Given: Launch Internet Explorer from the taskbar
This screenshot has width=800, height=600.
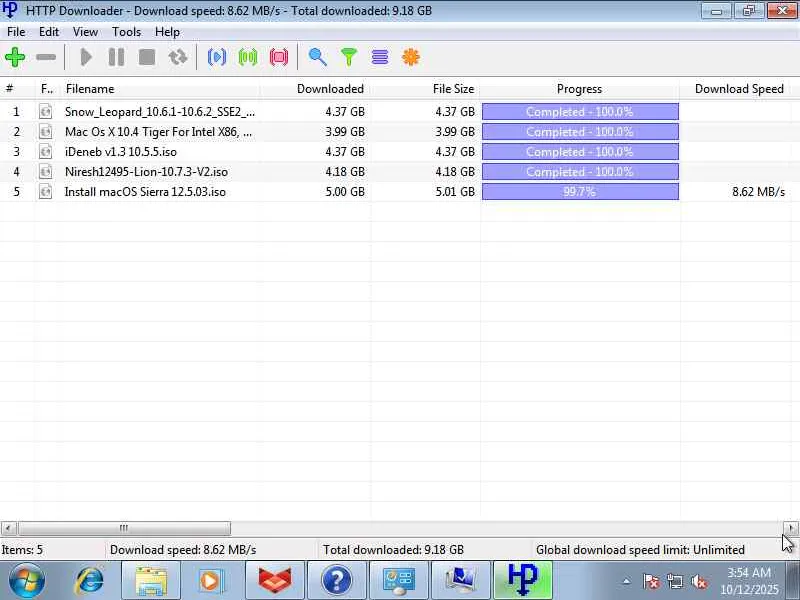Looking at the screenshot, I should (90, 581).
